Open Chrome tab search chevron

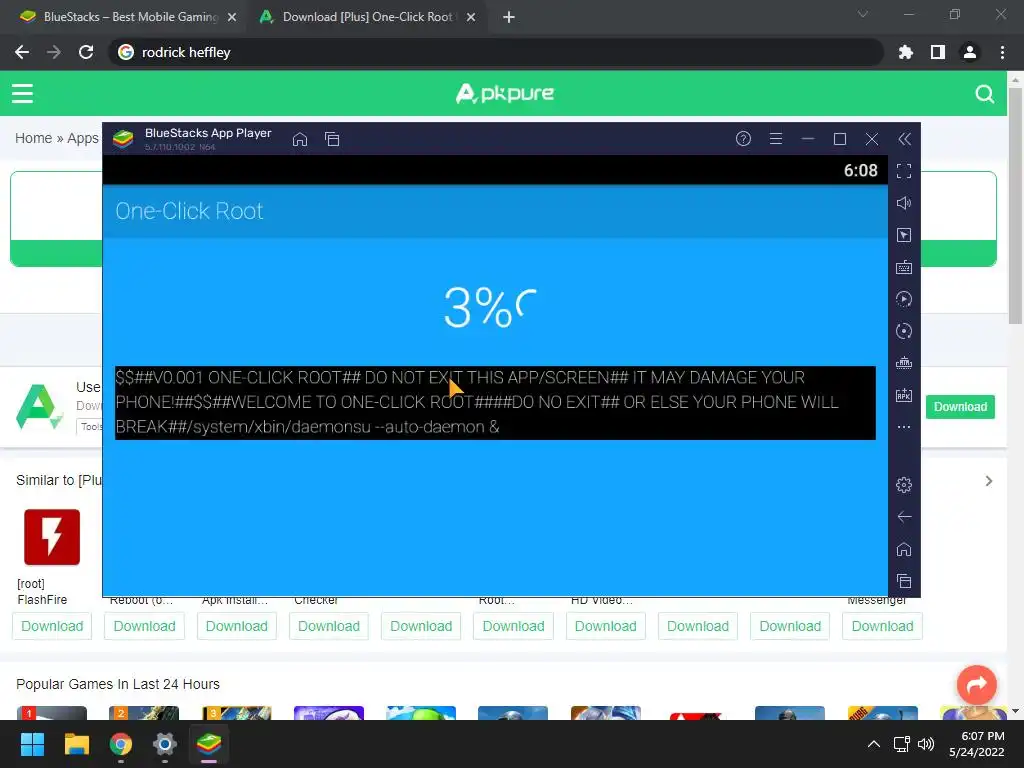tap(863, 14)
